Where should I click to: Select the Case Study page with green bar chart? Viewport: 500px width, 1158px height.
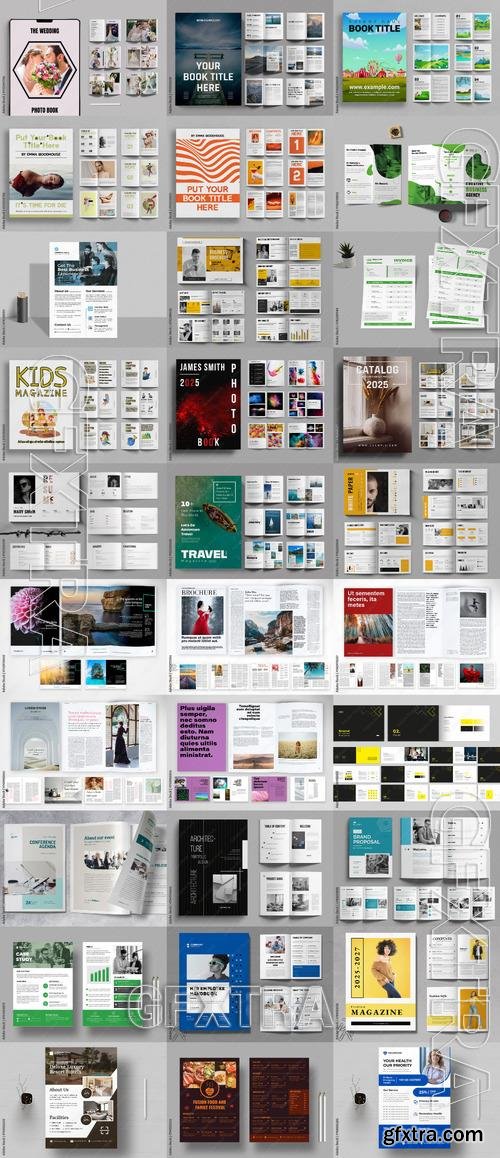(x=112, y=983)
